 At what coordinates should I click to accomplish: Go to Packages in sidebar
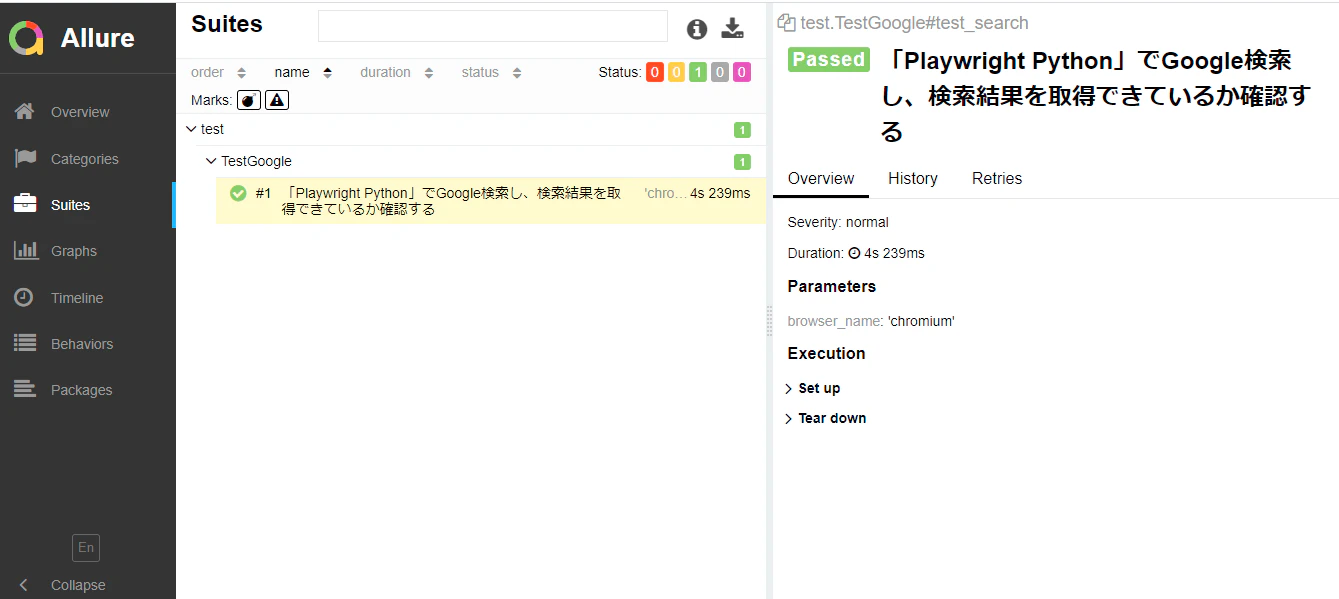click(x=81, y=390)
